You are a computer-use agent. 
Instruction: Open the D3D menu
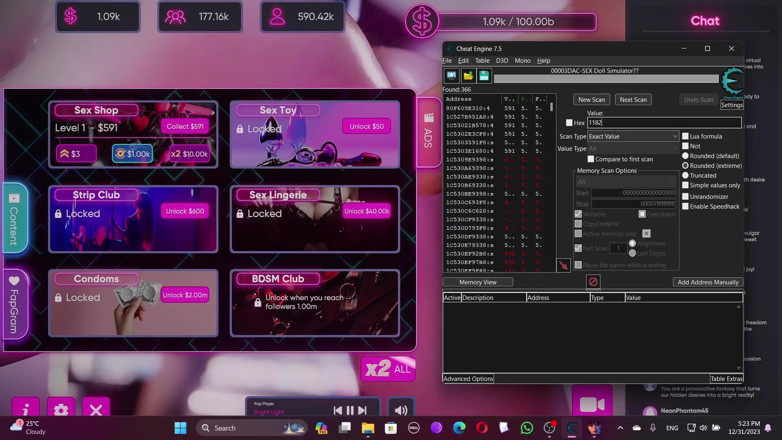pos(502,60)
